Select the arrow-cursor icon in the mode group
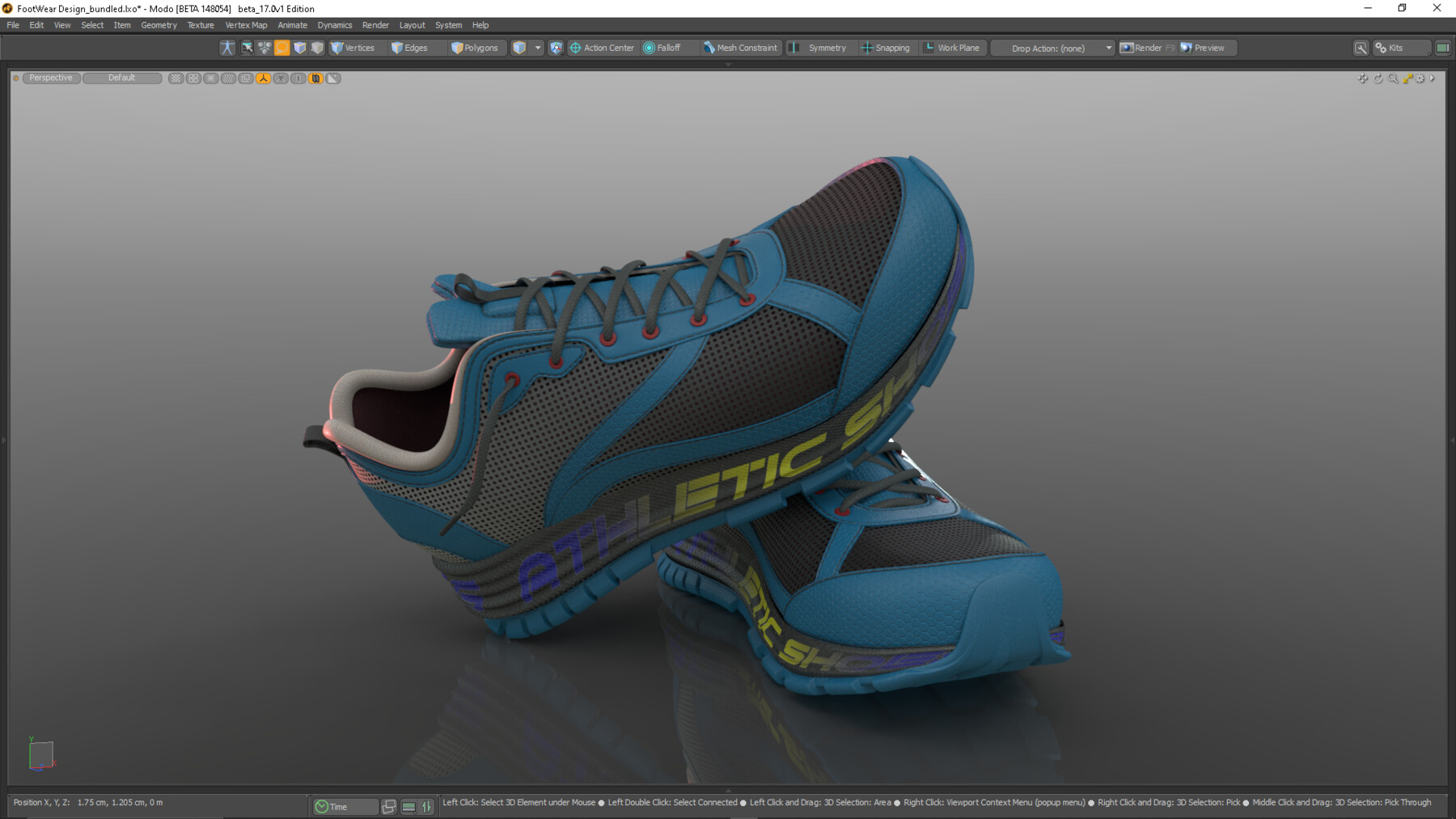1456x819 pixels. [247, 48]
